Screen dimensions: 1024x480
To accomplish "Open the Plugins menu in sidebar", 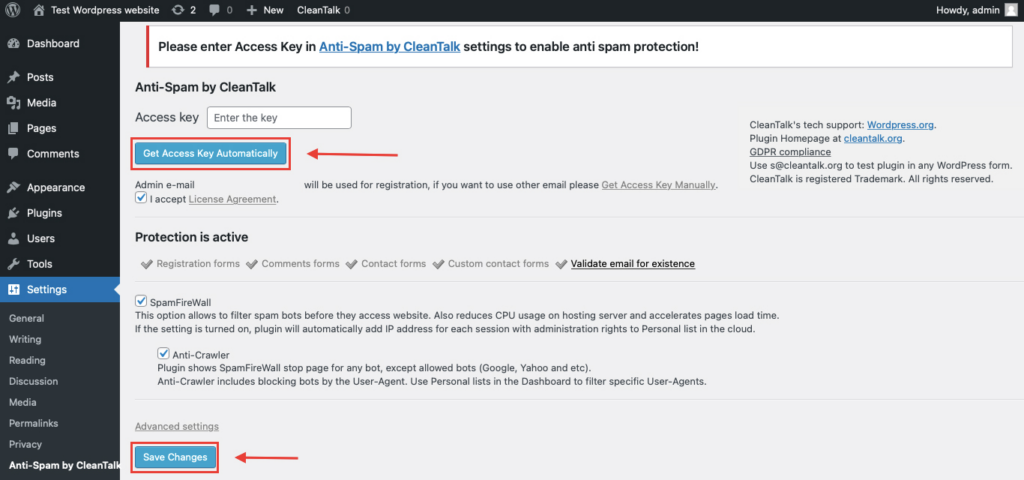I will pyautogui.click(x=44, y=213).
